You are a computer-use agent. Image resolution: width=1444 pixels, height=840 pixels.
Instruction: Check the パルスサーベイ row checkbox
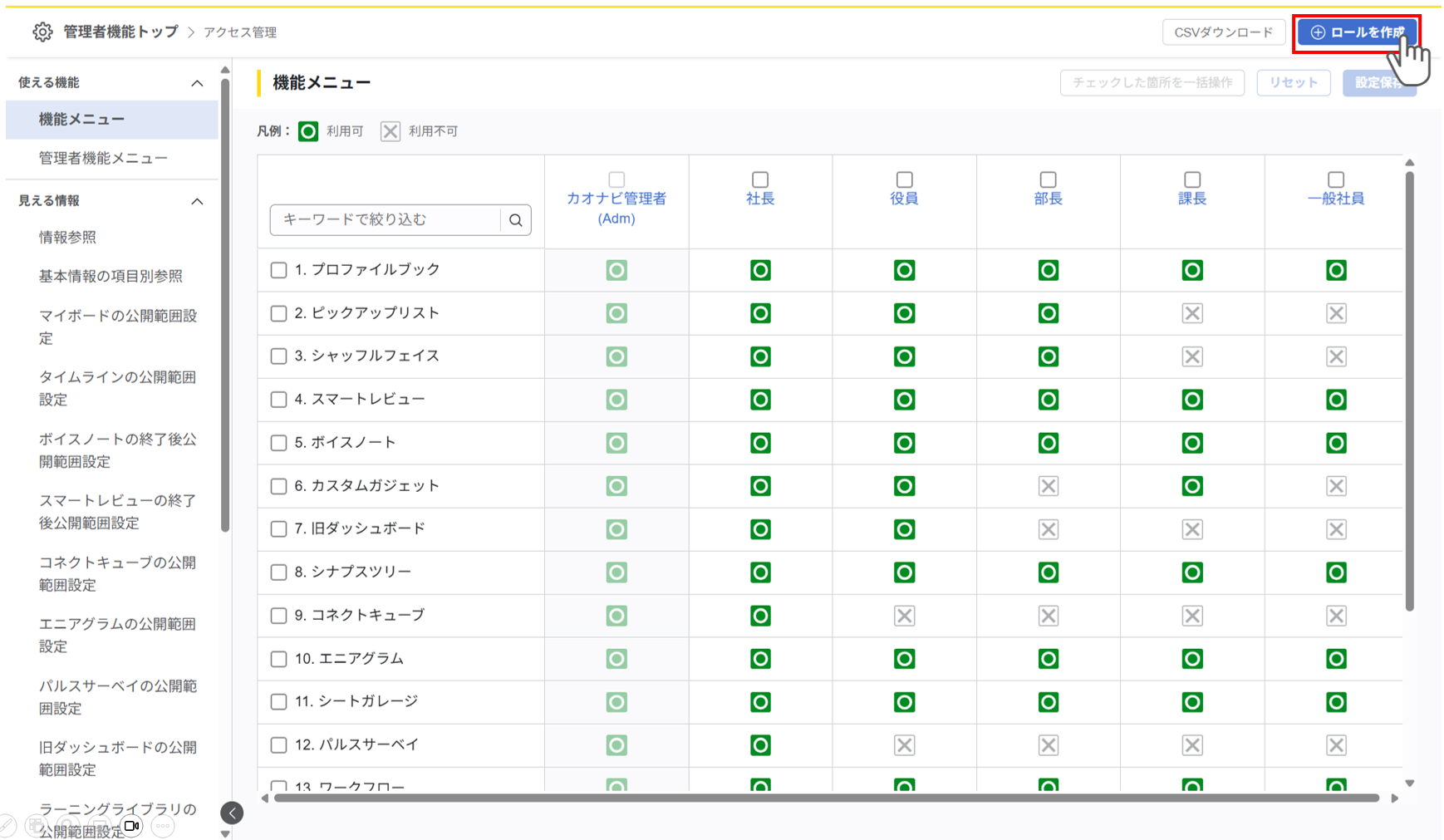pos(278,745)
